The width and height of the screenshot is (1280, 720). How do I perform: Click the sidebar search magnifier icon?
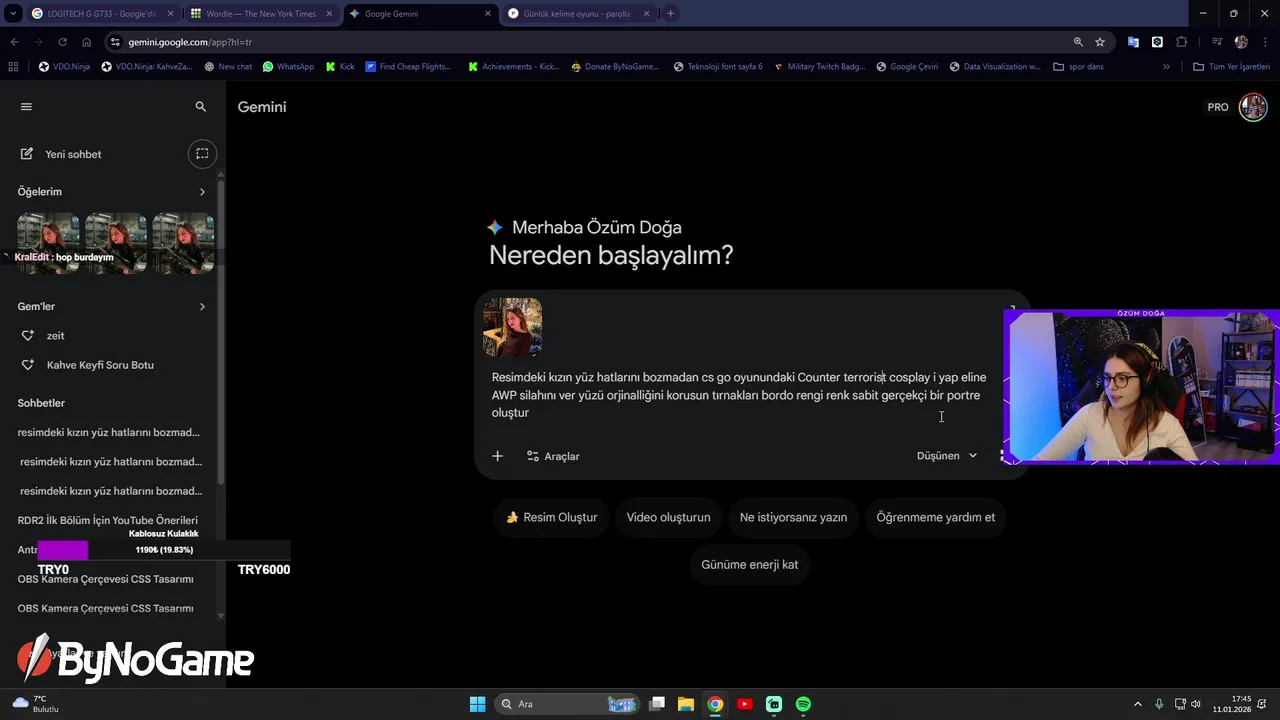[201, 107]
